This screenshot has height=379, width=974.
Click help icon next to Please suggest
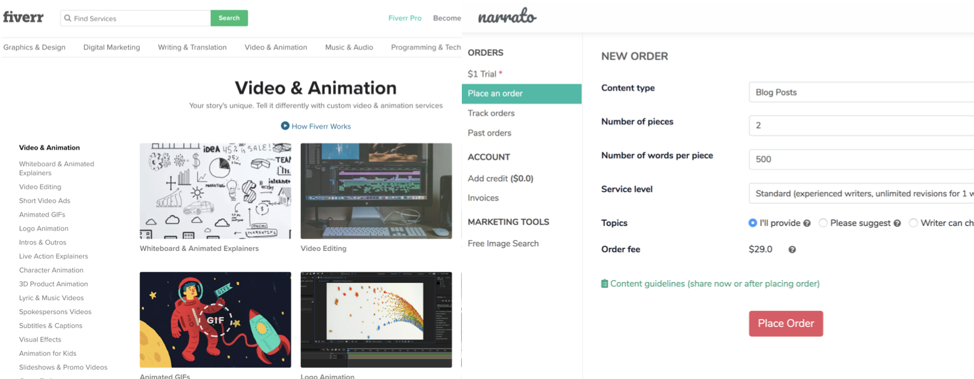897,223
